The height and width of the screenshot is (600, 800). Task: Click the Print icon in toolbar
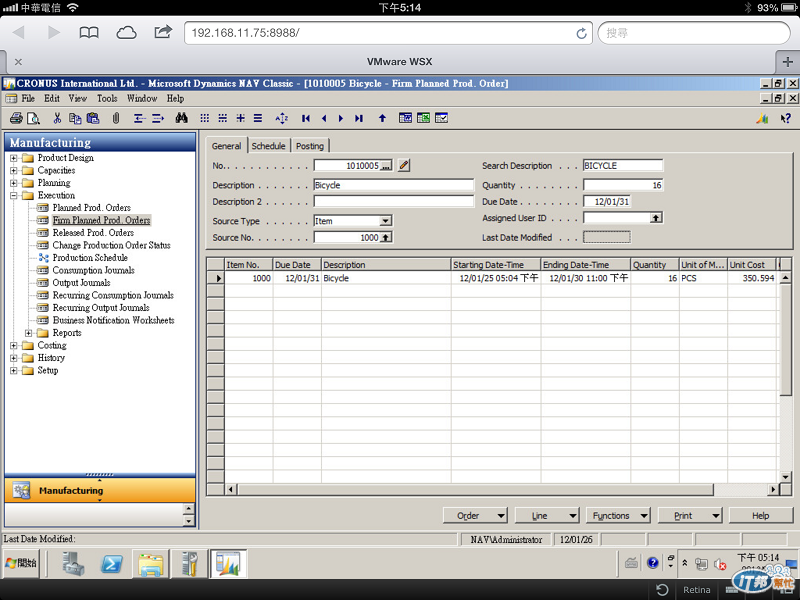tap(16, 118)
